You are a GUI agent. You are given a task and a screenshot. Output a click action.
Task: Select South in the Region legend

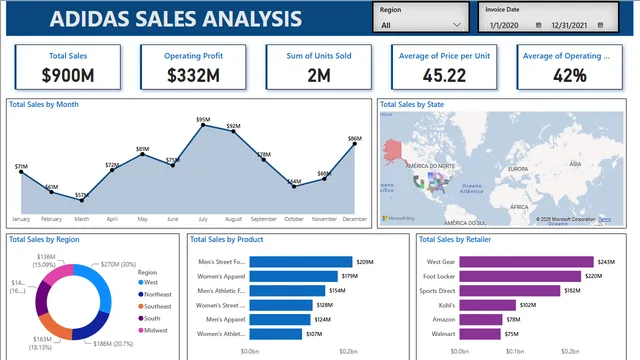click(x=149, y=318)
